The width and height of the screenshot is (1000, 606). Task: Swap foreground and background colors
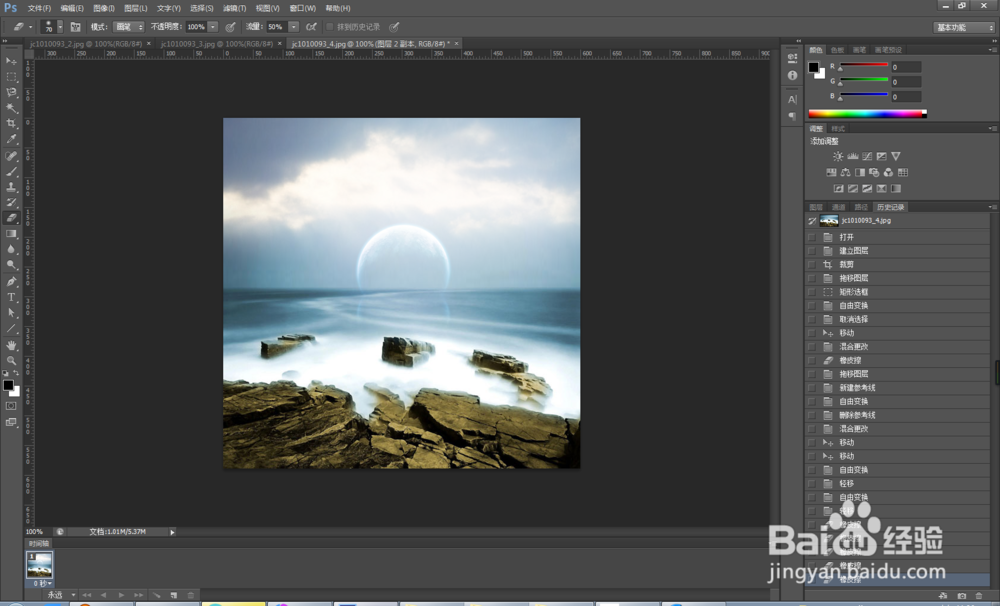click(17, 373)
